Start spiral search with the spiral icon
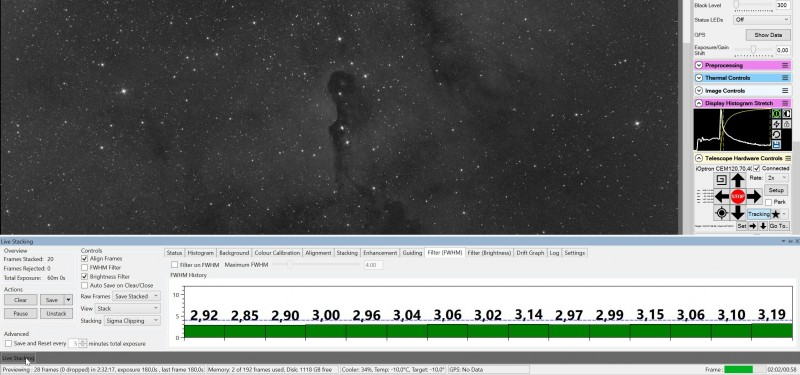The height and width of the screenshot is (375, 800). pos(721,180)
